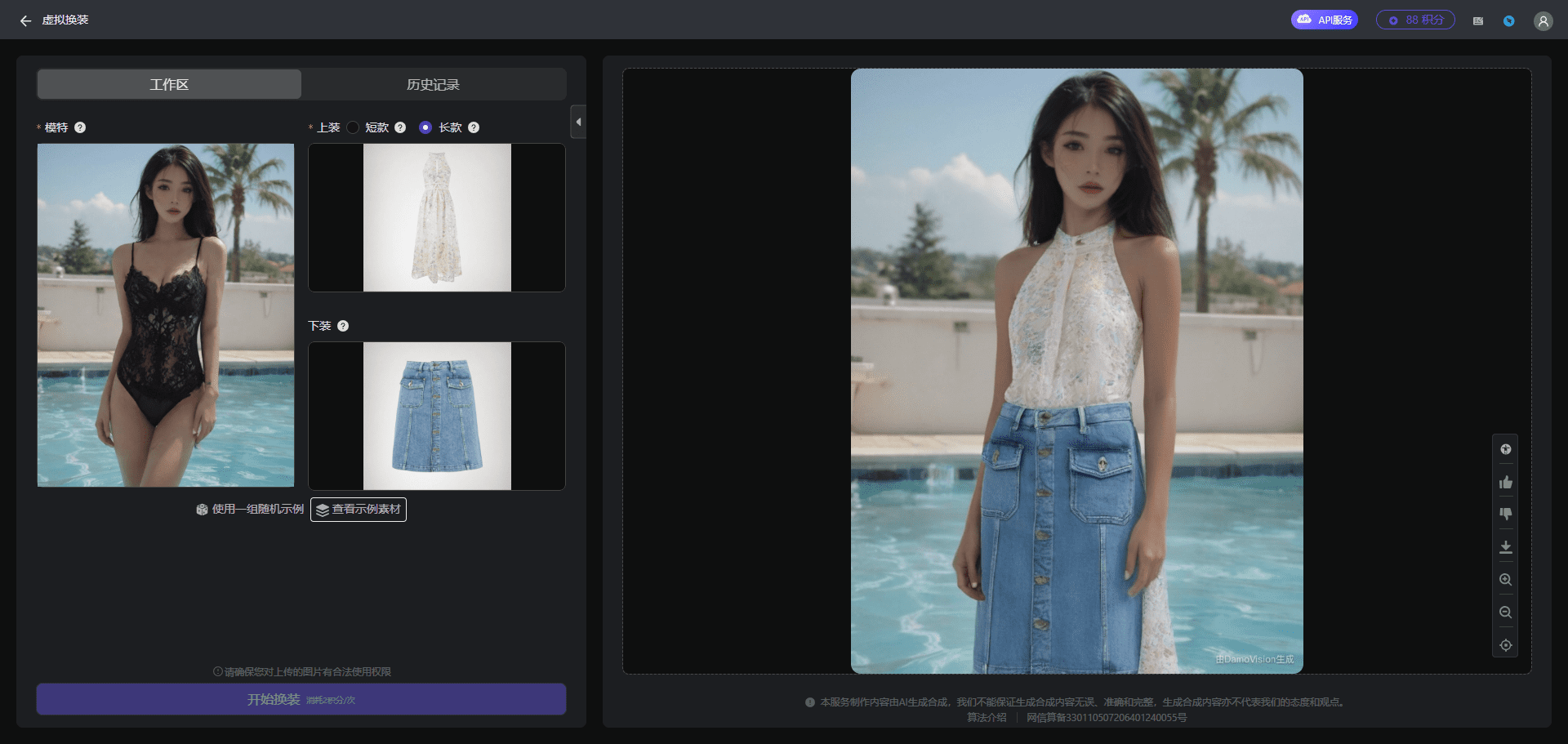Viewport: 1568px width, 744px height.
Task: Dislike the result with thumbs-down
Action: click(x=1505, y=515)
